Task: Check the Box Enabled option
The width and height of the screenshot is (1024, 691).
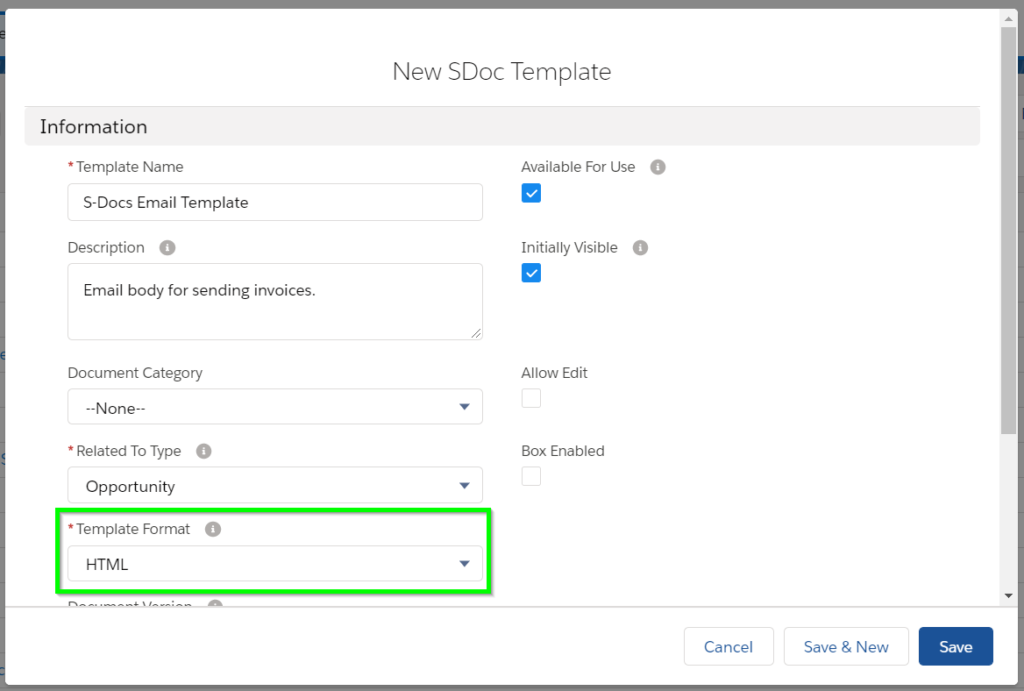Action: tap(531, 476)
